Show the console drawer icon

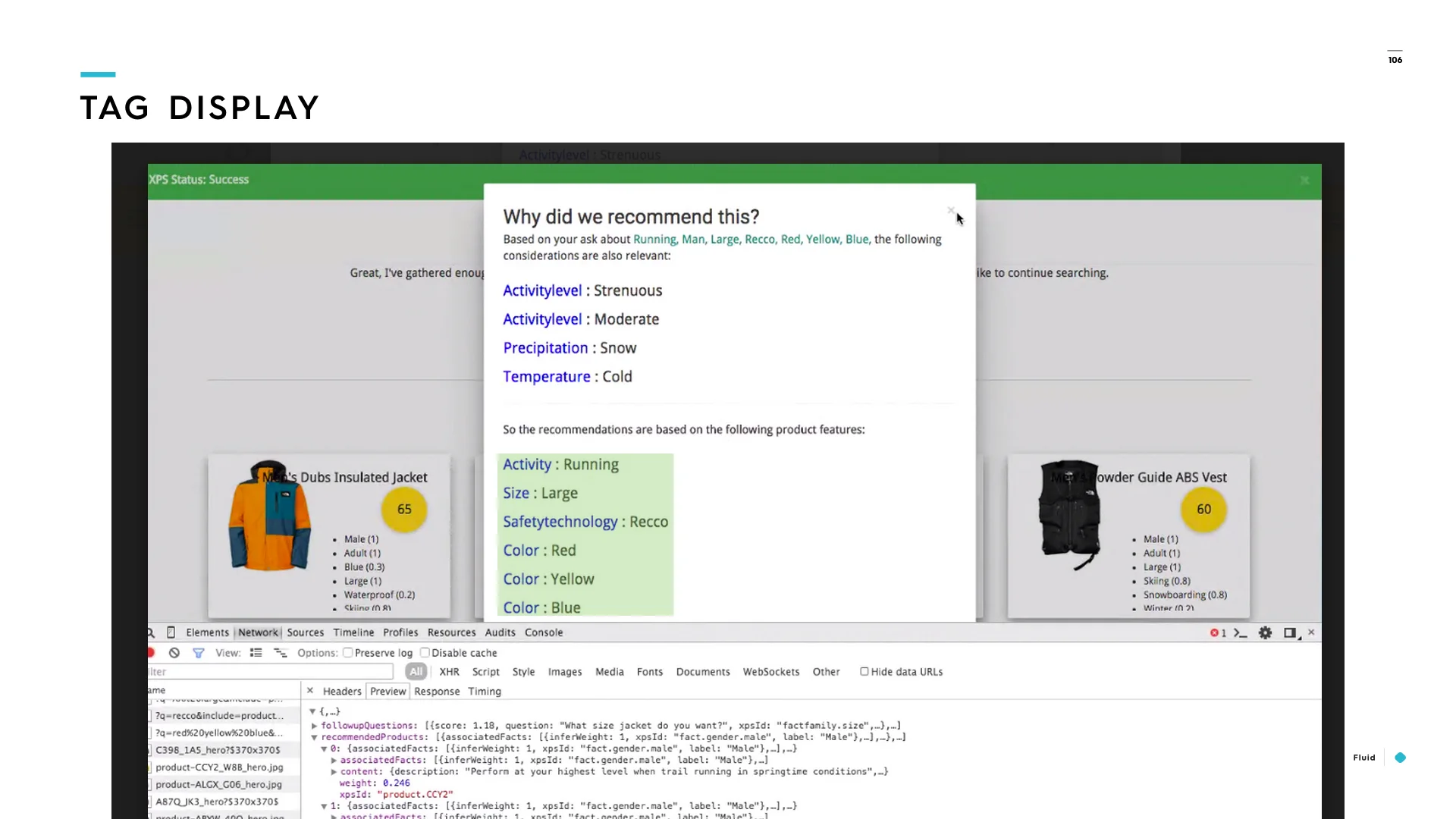pyautogui.click(x=1241, y=632)
